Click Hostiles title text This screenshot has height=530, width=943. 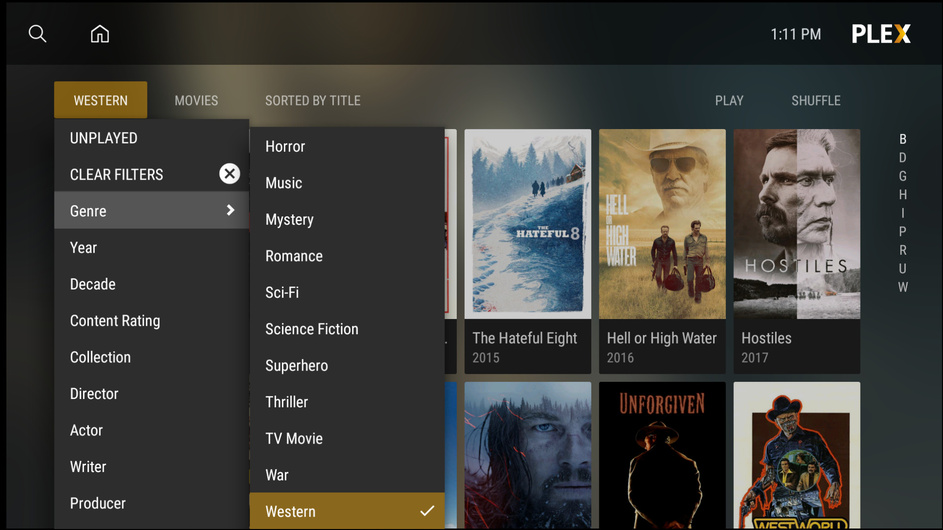click(766, 338)
